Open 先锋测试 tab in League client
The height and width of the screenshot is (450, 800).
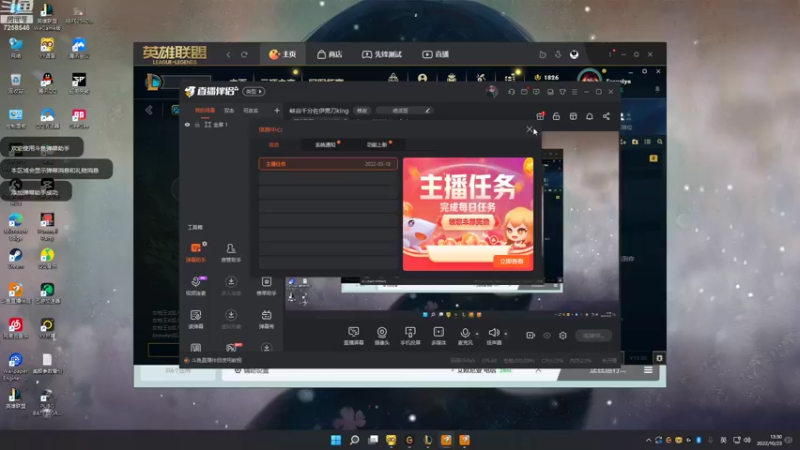tap(382, 54)
